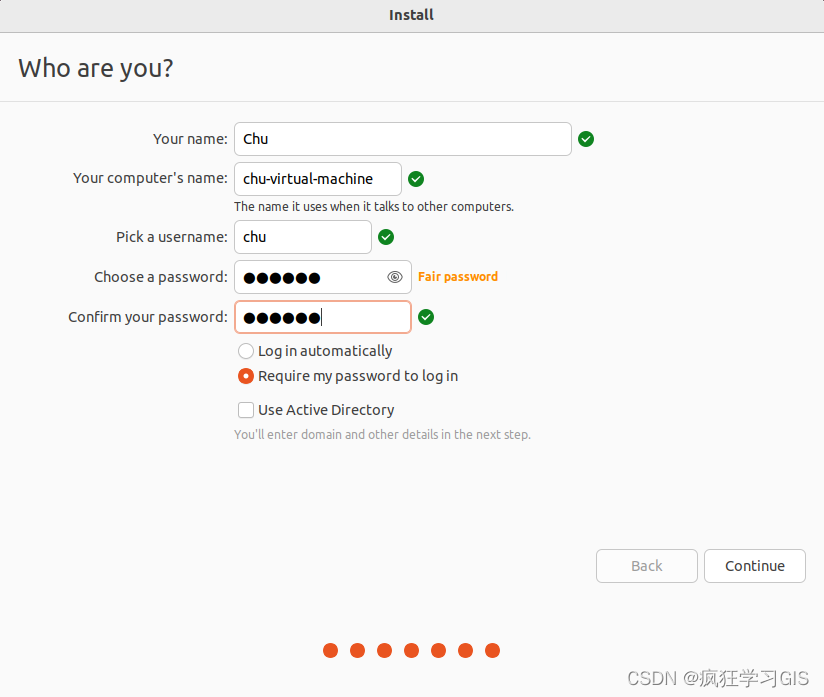Viewport: 824px width, 697px height.
Task: Enable Use Active Directory checkbox
Action: pyautogui.click(x=245, y=409)
